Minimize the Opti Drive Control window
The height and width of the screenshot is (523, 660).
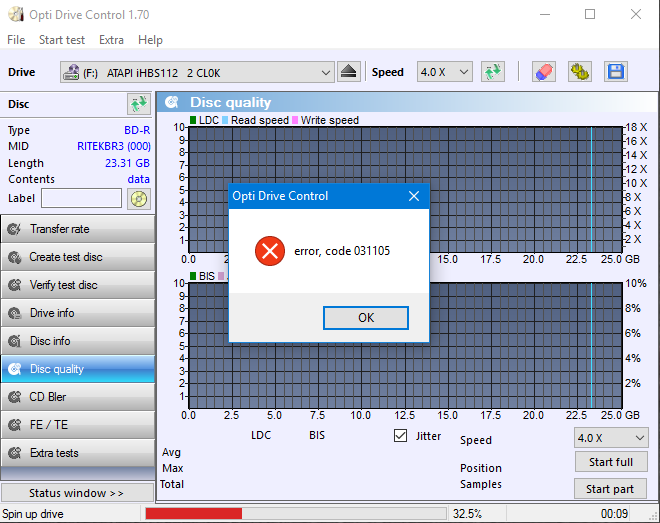point(545,14)
